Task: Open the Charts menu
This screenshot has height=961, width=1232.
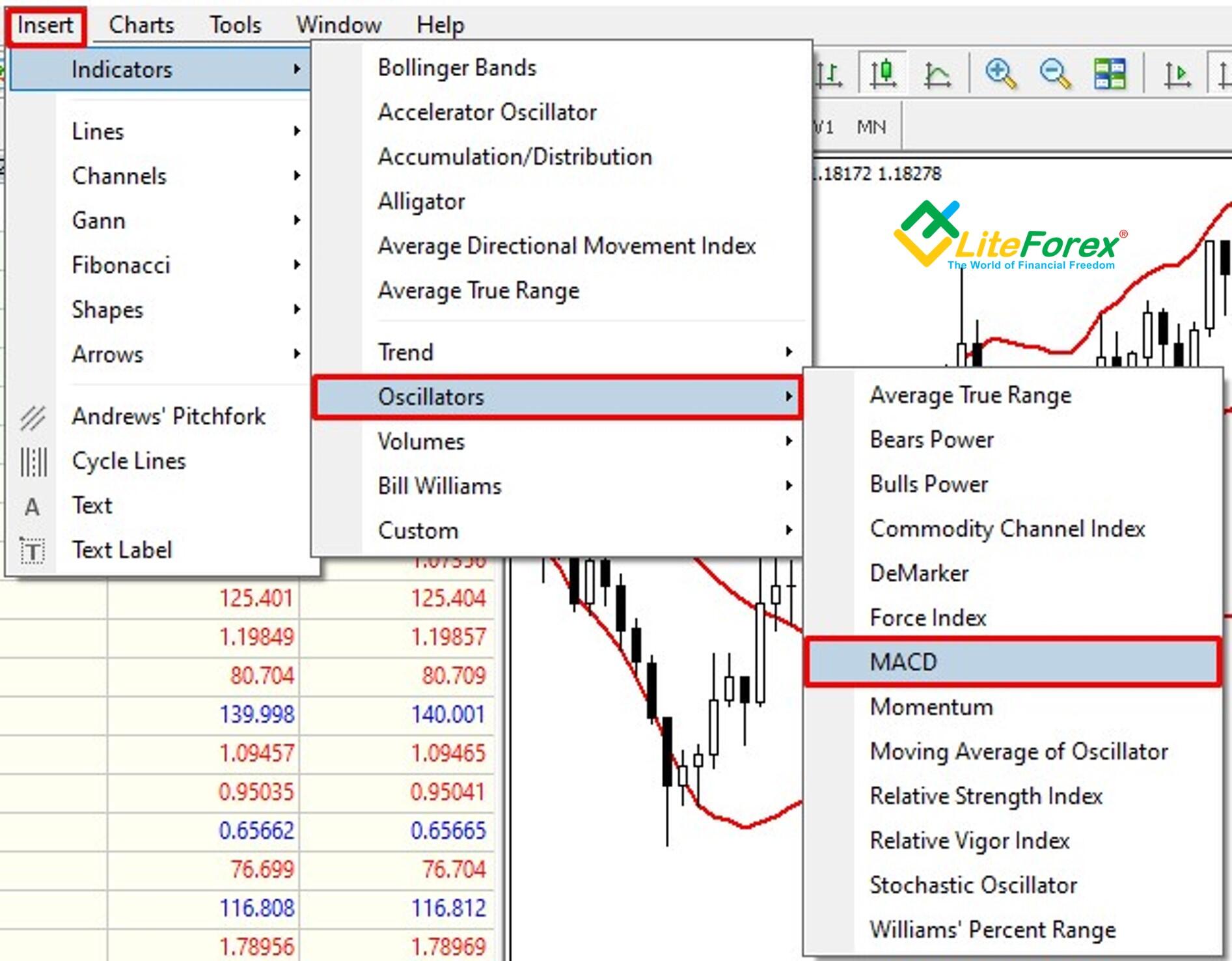Action: pos(142,24)
